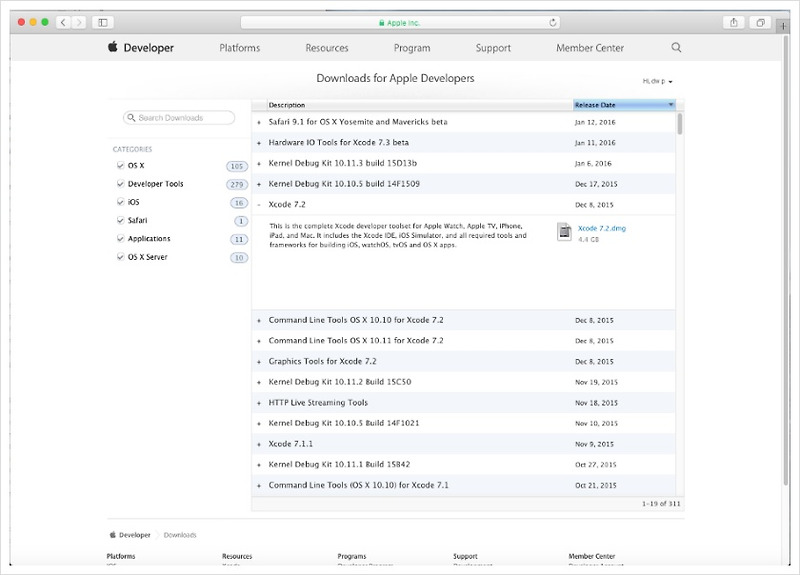
Task: Click footer Support heading
Action: click(x=465, y=556)
